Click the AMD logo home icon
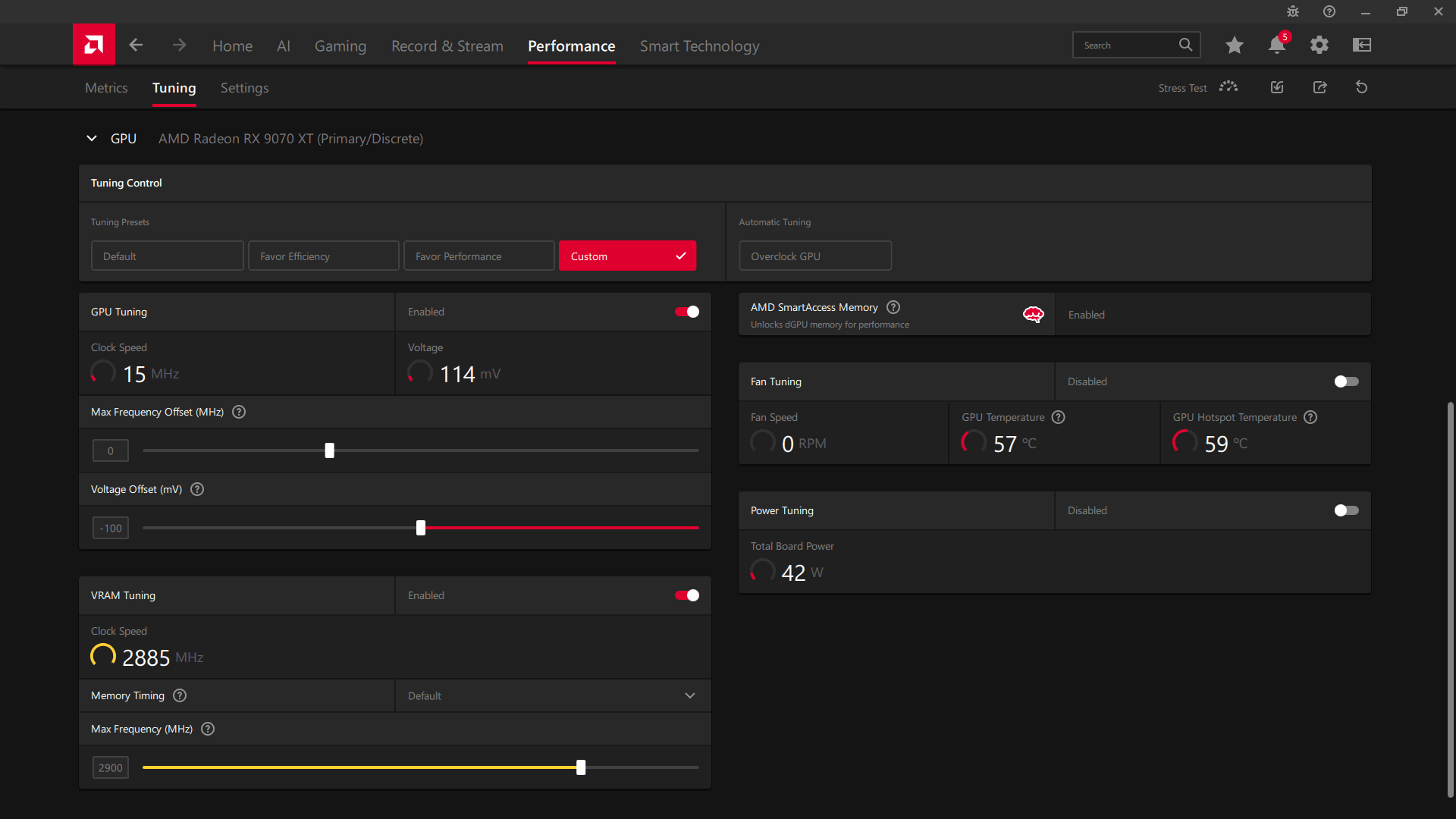 [94, 45]
